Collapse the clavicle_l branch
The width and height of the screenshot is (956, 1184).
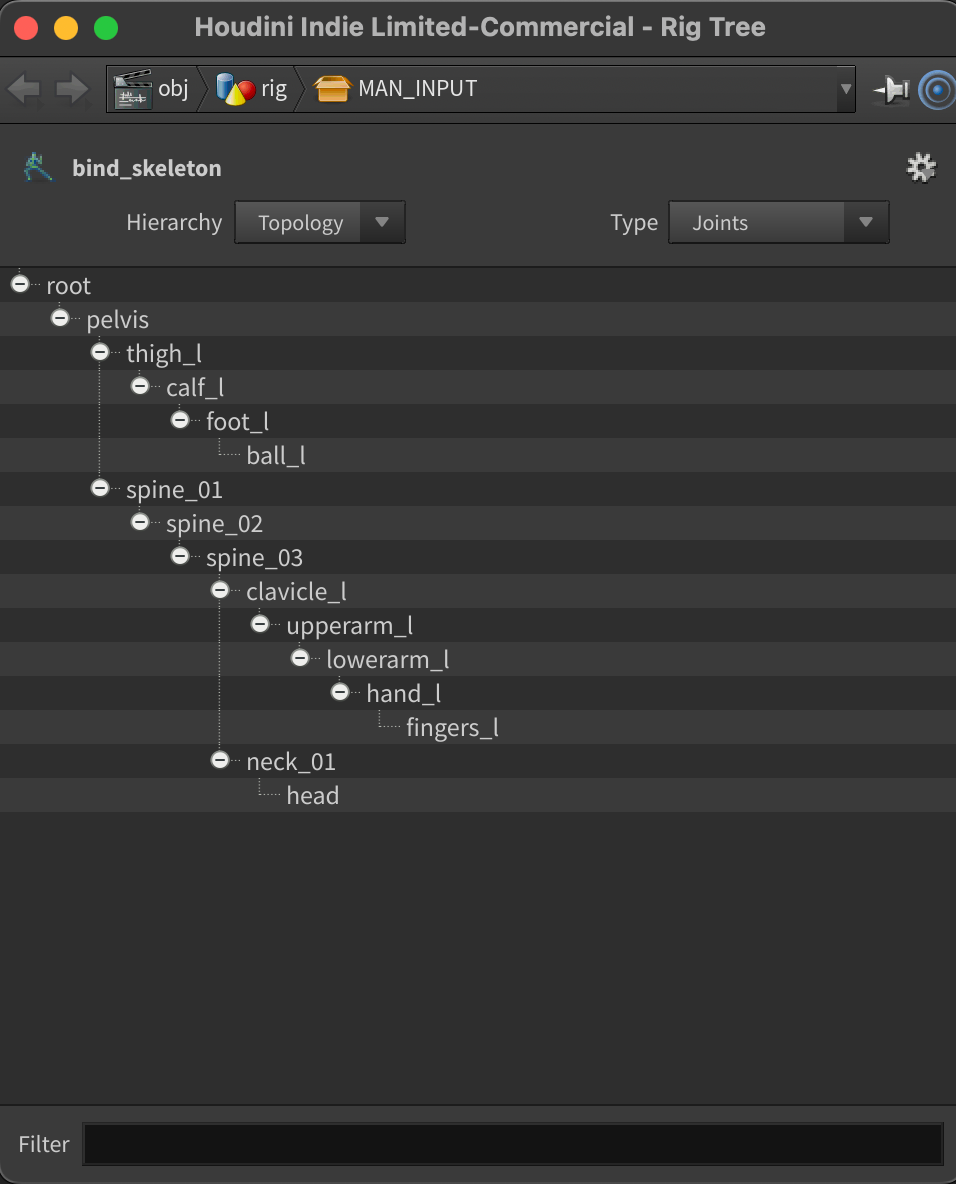[220, 590]
